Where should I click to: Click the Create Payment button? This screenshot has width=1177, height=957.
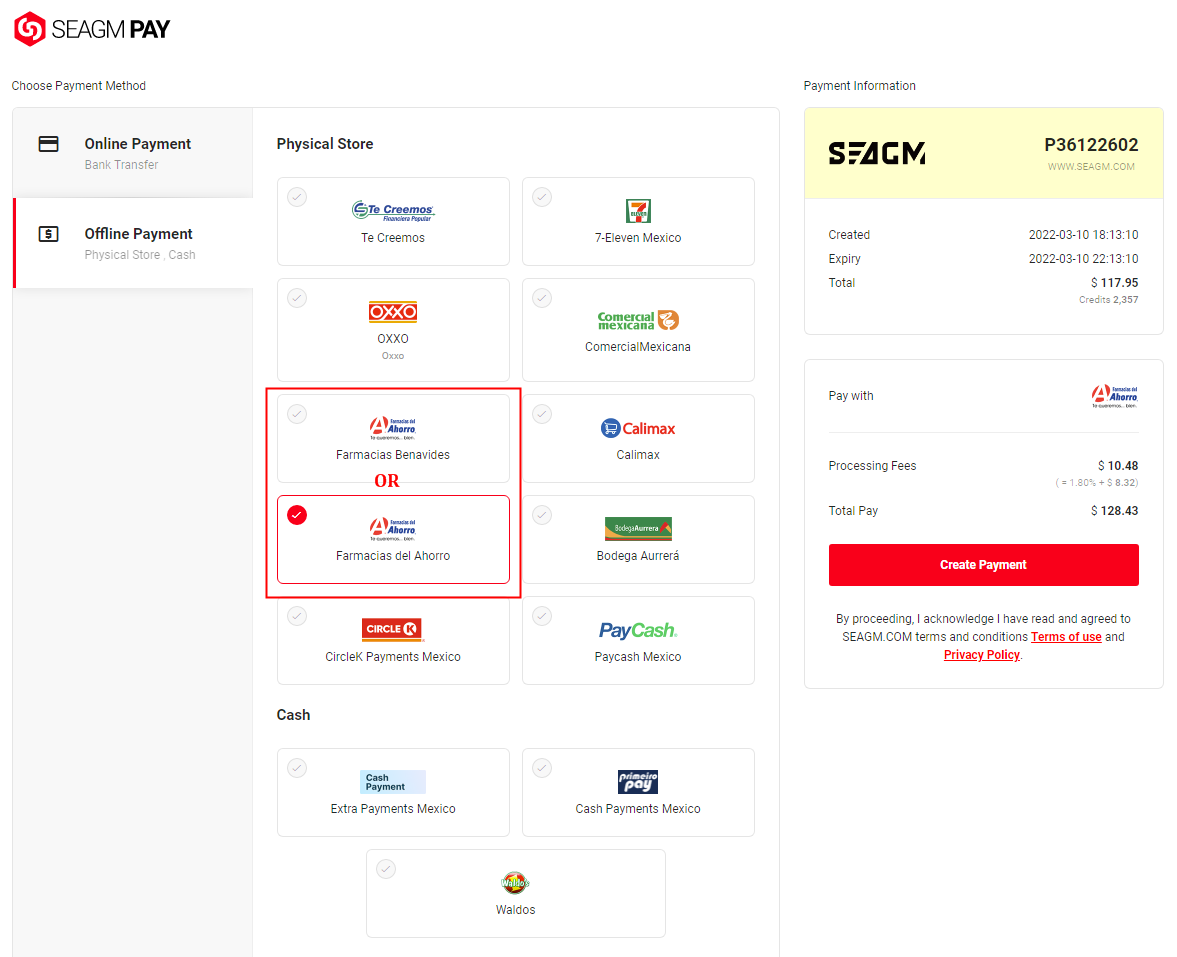(983, 565)
